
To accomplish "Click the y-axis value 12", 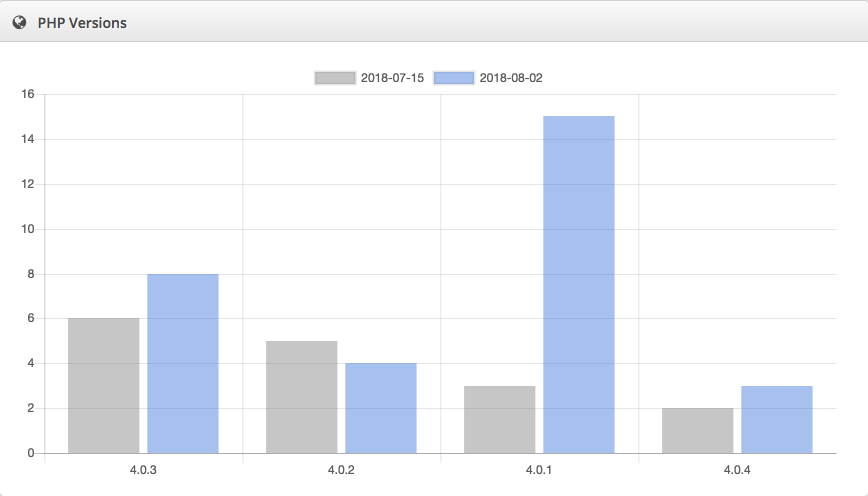I will [x=28, y=184].
